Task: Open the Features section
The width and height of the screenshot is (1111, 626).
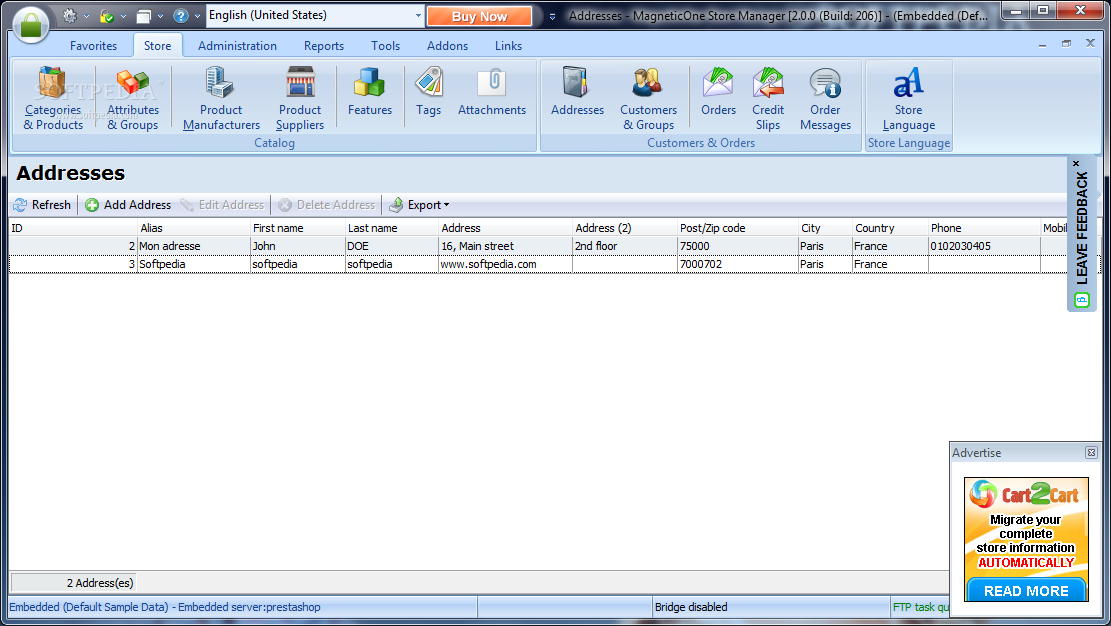Action: coord(369,92)
